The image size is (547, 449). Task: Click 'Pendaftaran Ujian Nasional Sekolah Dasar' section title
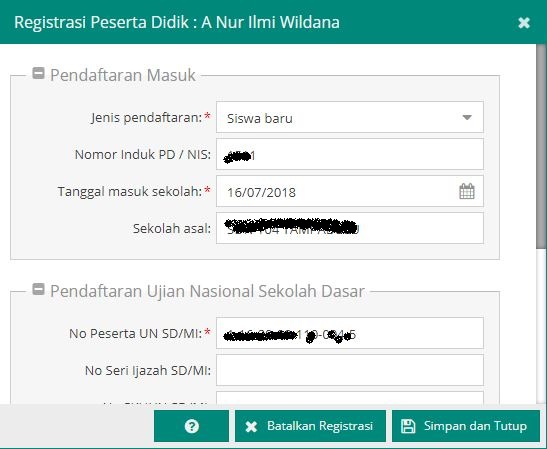[x=207, y=291]
